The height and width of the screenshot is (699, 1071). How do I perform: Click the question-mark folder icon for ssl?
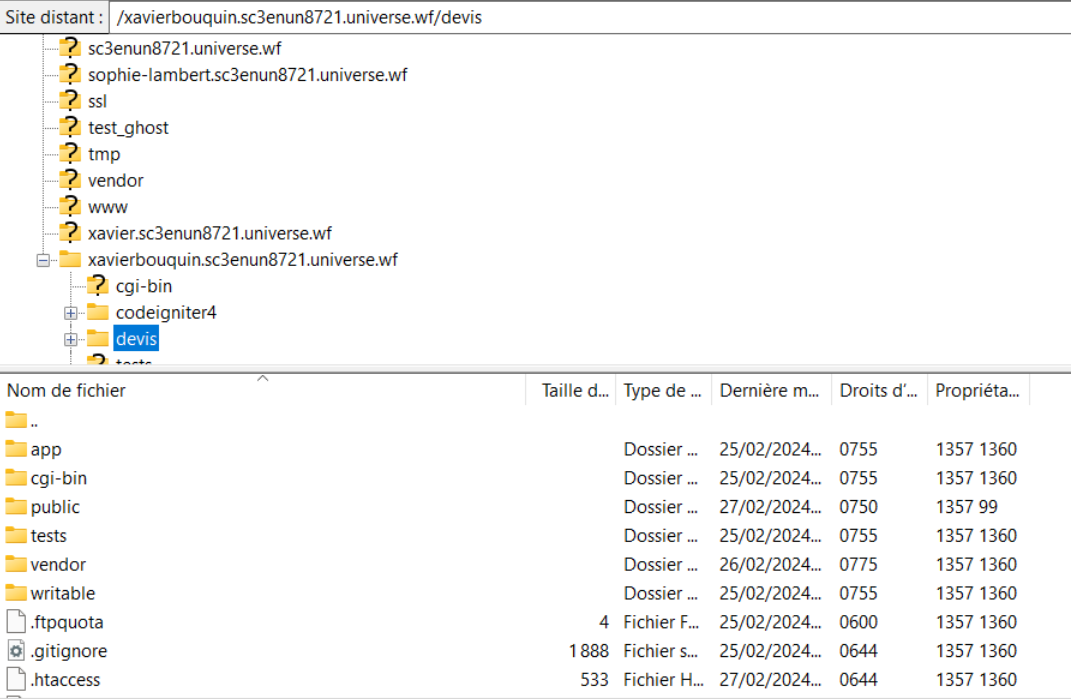click(69, 101)
